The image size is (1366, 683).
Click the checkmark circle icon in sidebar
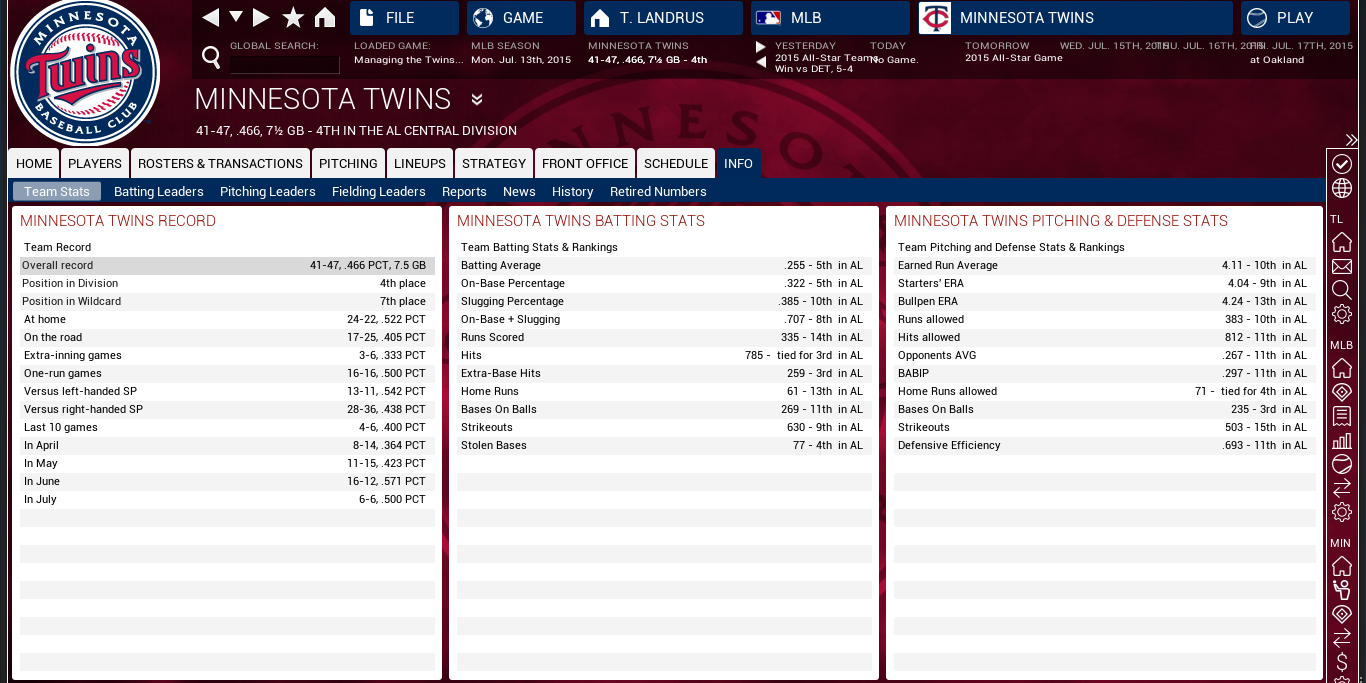tap(1342, 164)
